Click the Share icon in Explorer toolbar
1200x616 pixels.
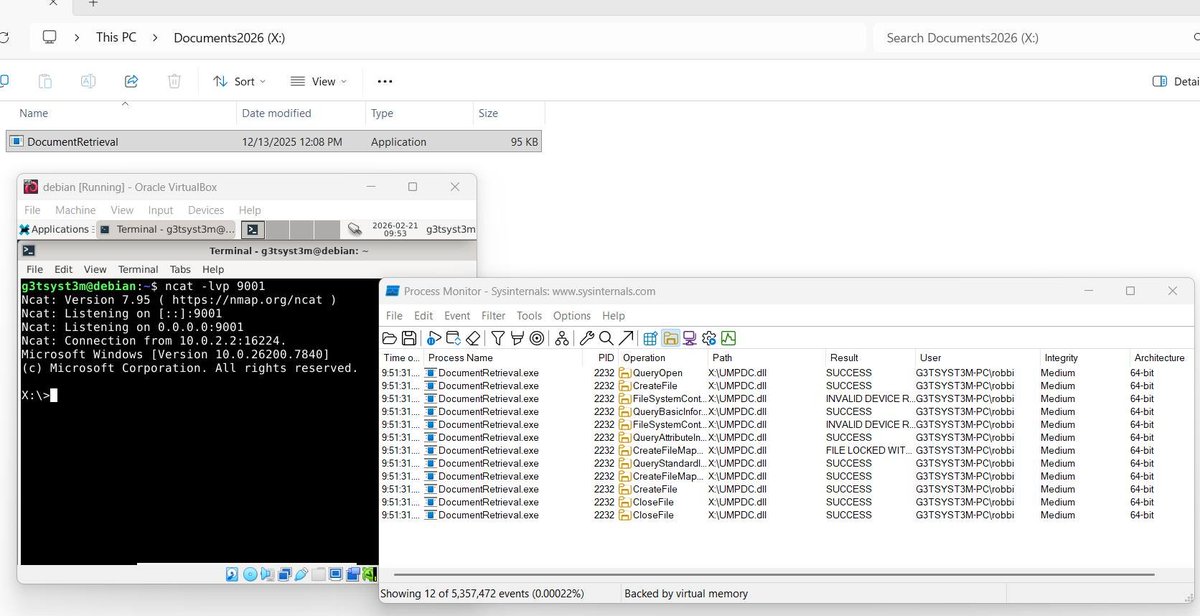pyautogui.click(x=131, y=81)
